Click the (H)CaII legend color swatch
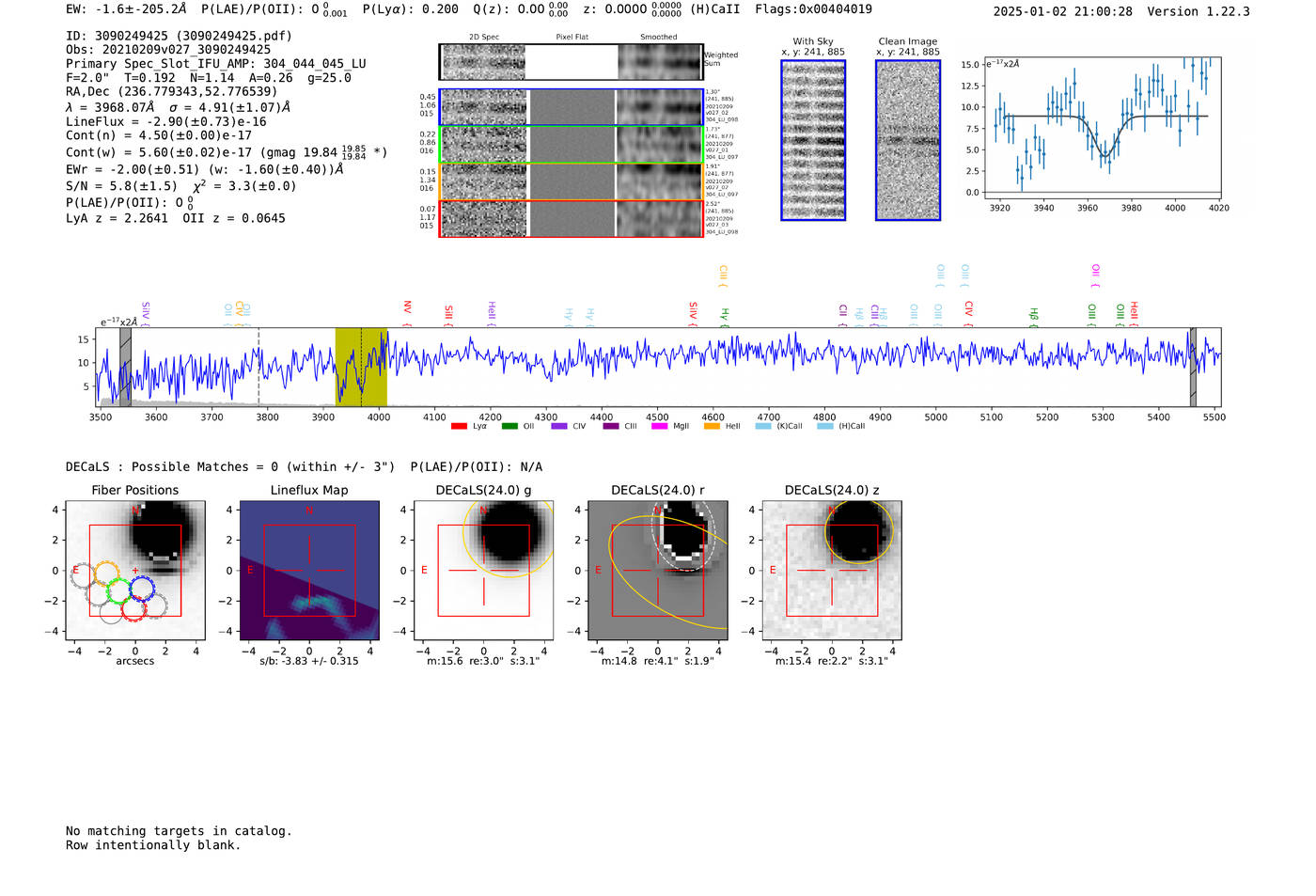 [x=824, y=426]
